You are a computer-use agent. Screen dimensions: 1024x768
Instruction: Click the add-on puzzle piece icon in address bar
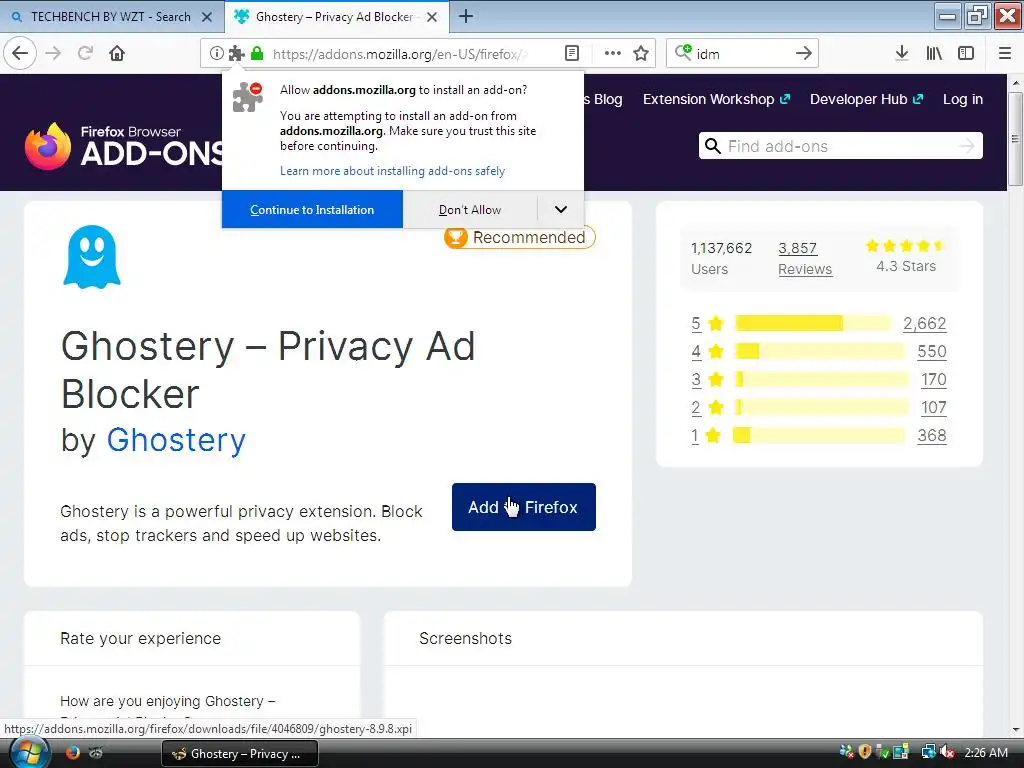point(236,54)
